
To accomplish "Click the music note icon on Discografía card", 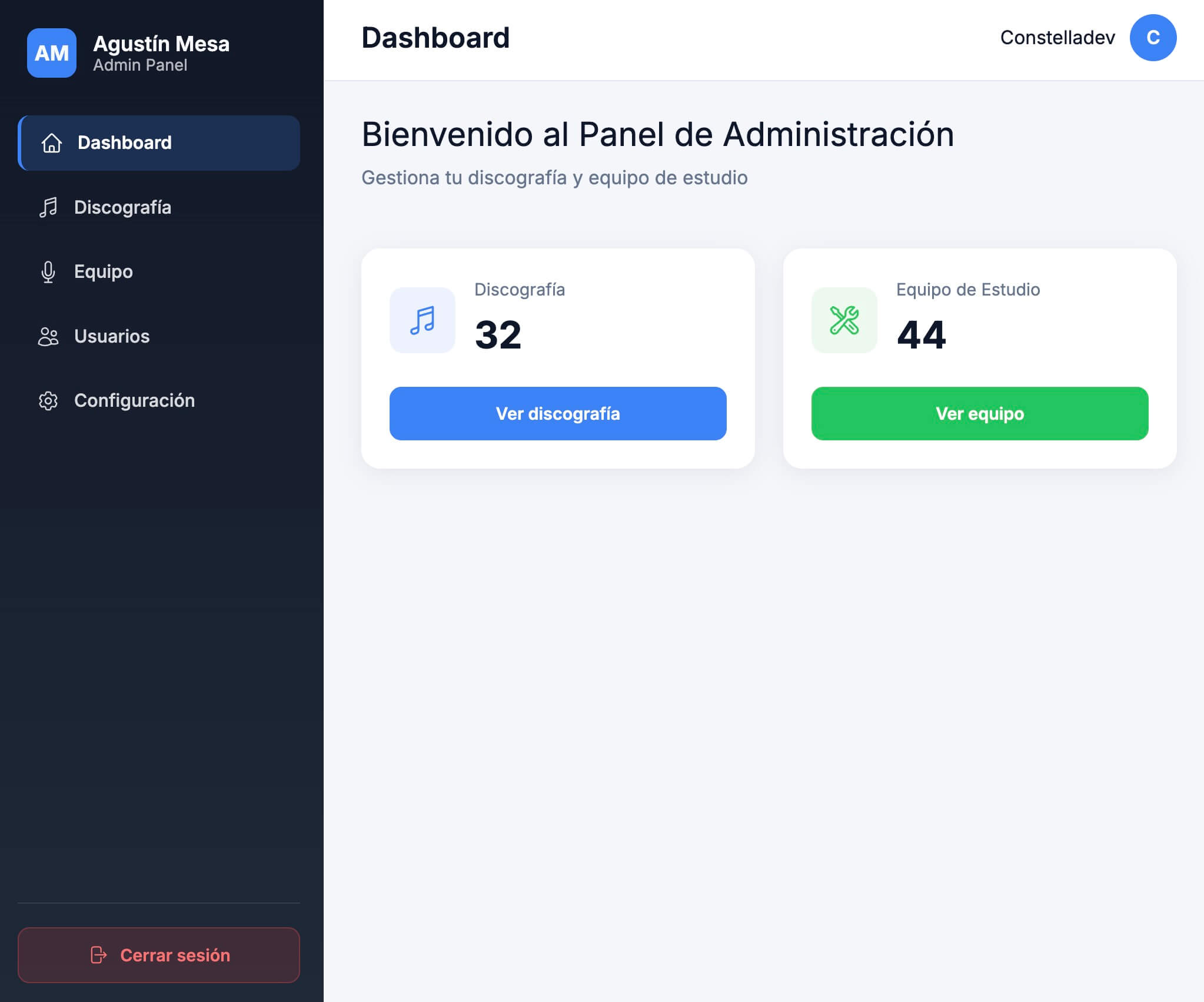I will click(x=422, y=320).
